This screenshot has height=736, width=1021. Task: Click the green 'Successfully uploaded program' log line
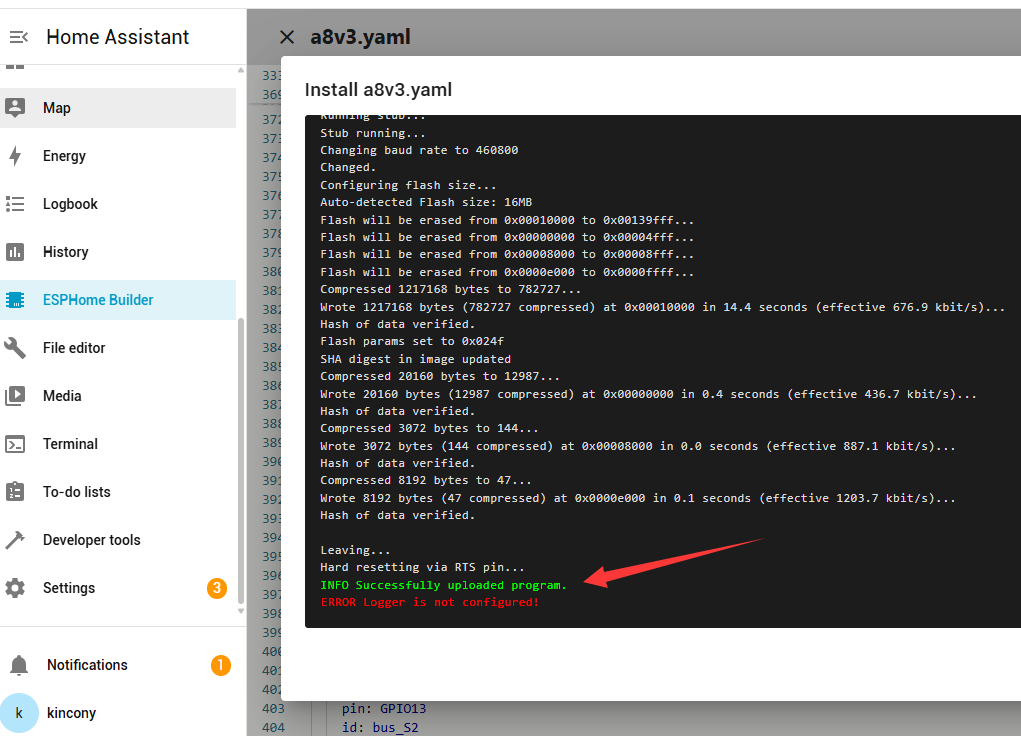point(443,585)
